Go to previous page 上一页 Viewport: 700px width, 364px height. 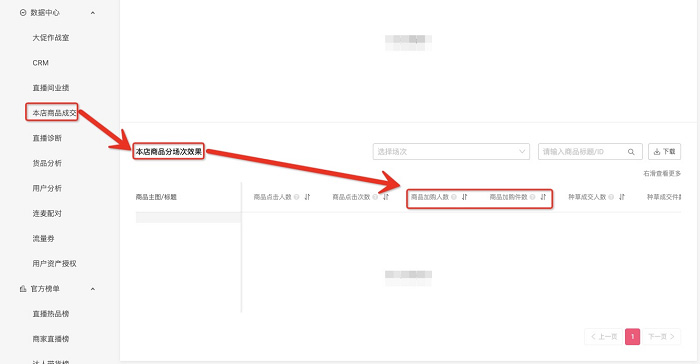click(604, 336)
